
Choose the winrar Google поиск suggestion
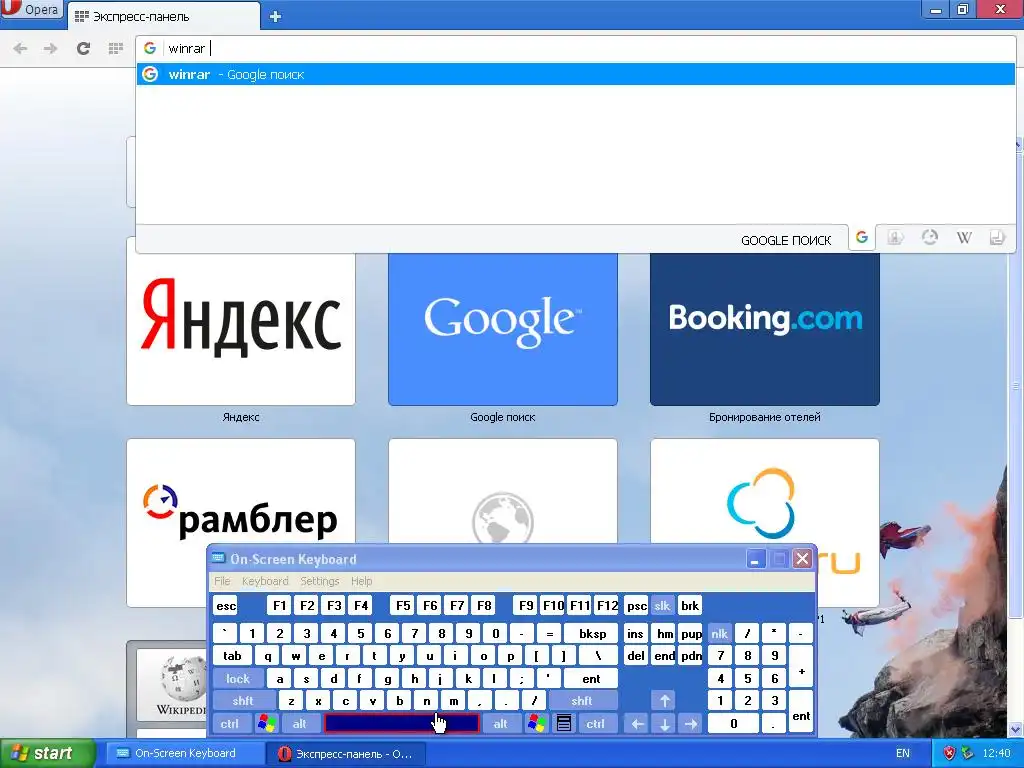[x=575, y=74]
